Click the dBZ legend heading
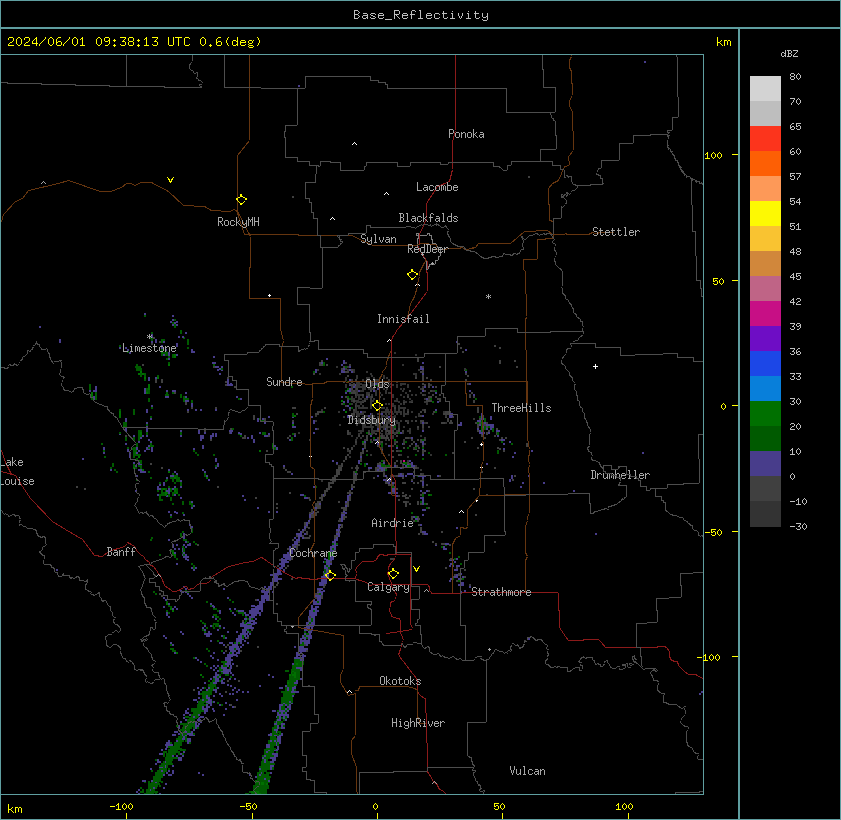Viewport: 841px width, 820px height. point(789,54)
